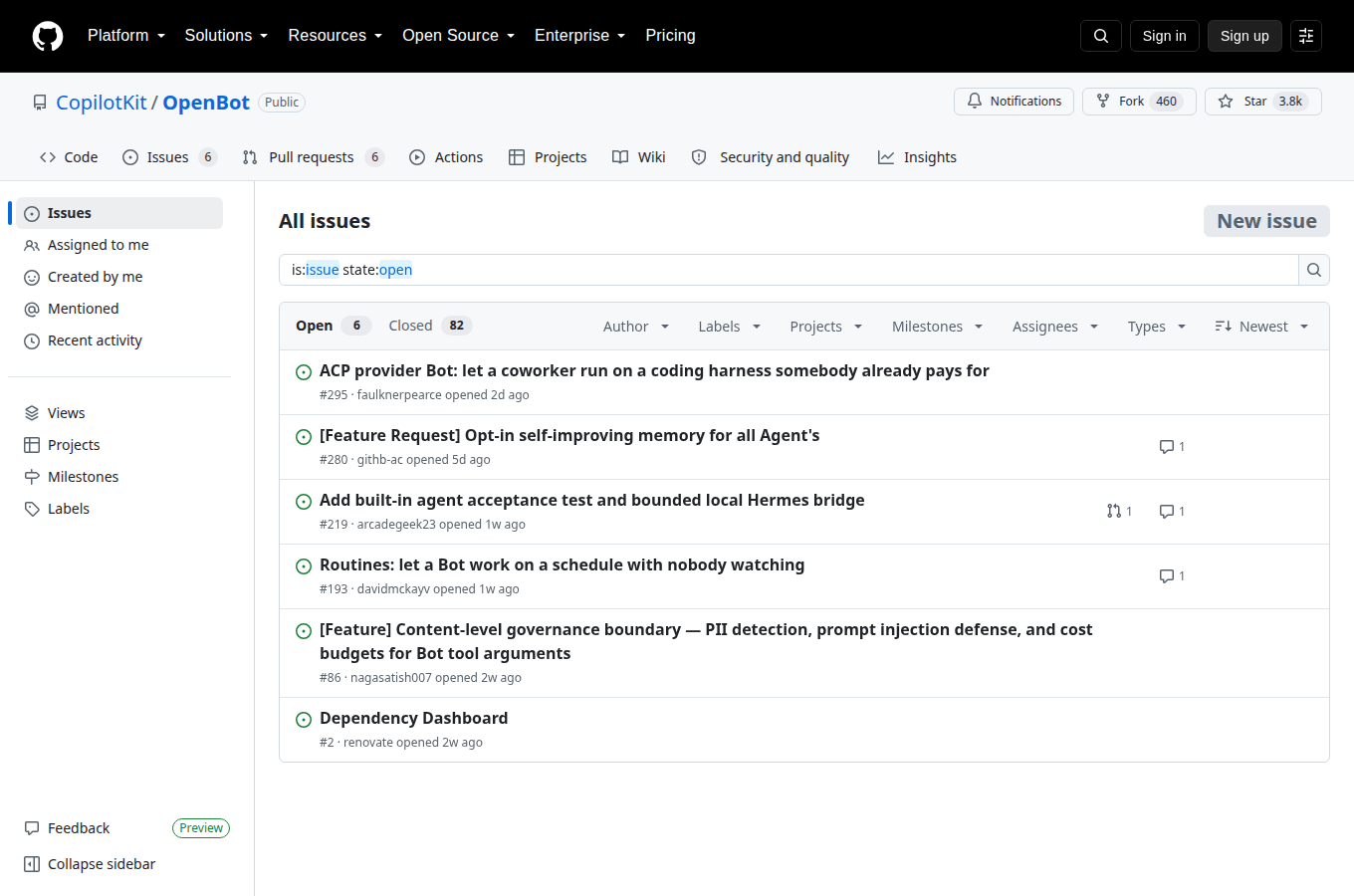
Task: Click the Created by me smiley icon
Action: (x=32, y=278)
